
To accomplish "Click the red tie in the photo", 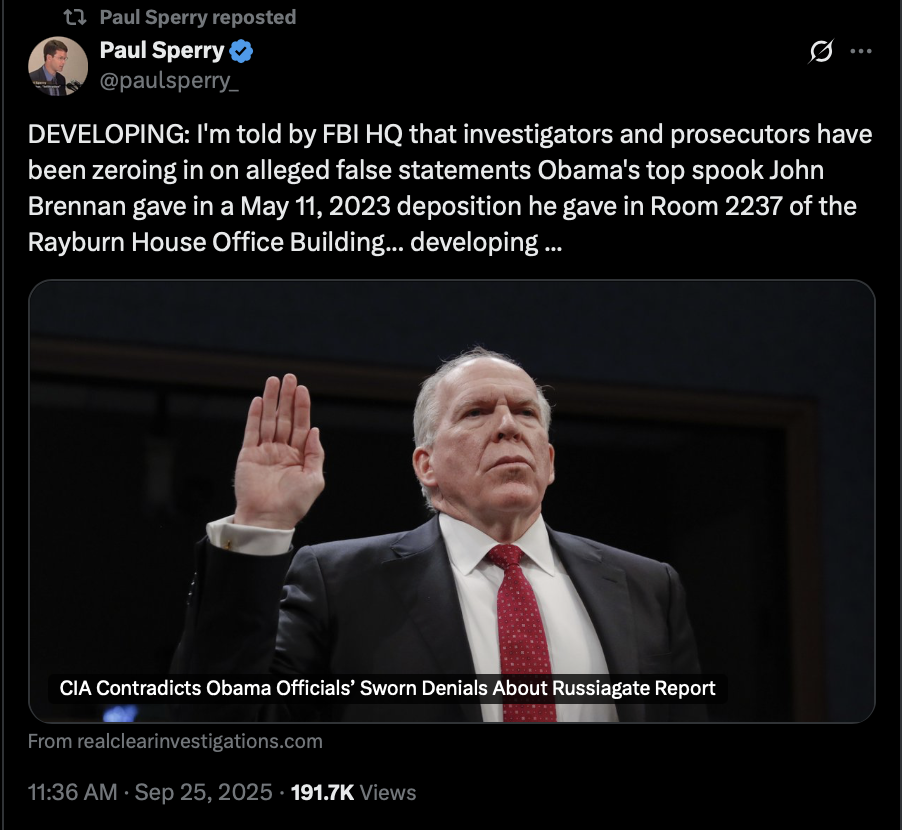I will coord(521,620).
